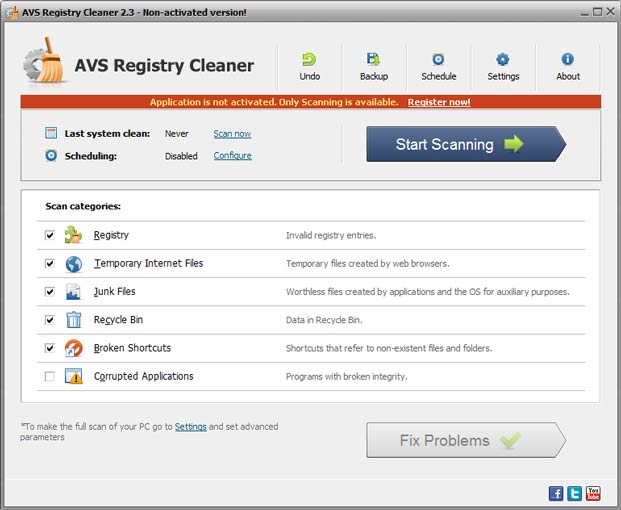
Task: Minimize the AVS Registry Cleaner window
Action: (x=585, y=12)
